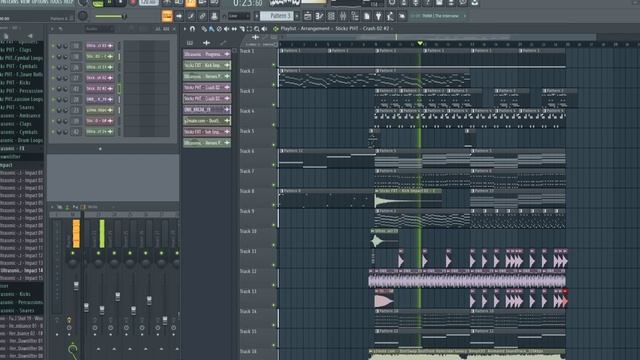Select the Impact 14 sample in browser

click(22, 270)
